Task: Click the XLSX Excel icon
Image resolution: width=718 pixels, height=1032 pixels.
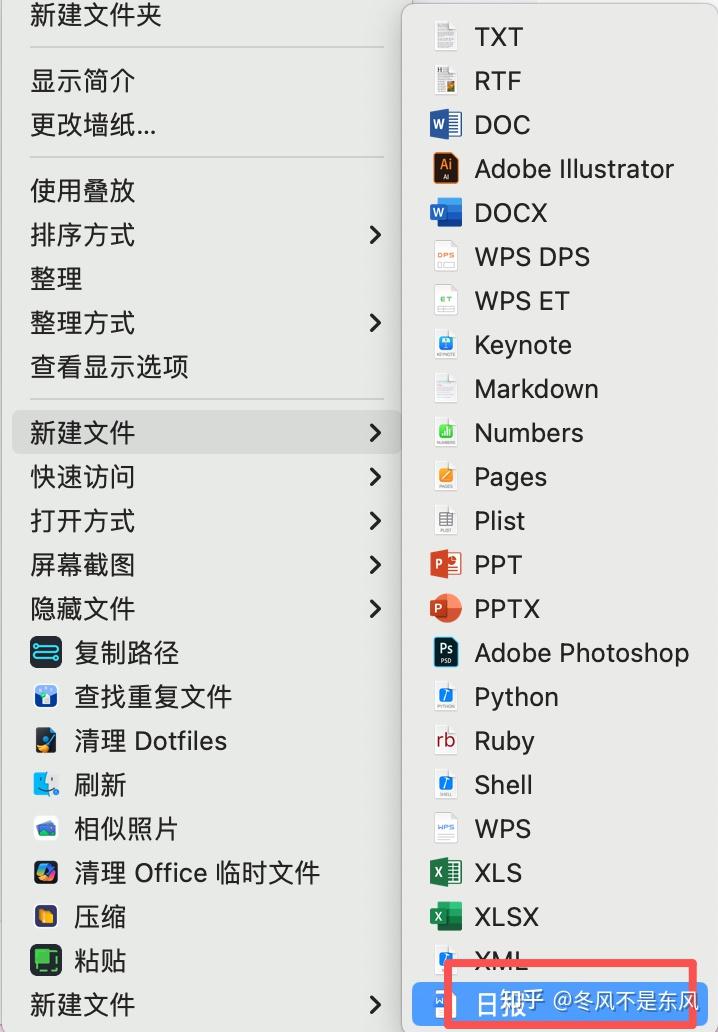Action: (446, 917)
